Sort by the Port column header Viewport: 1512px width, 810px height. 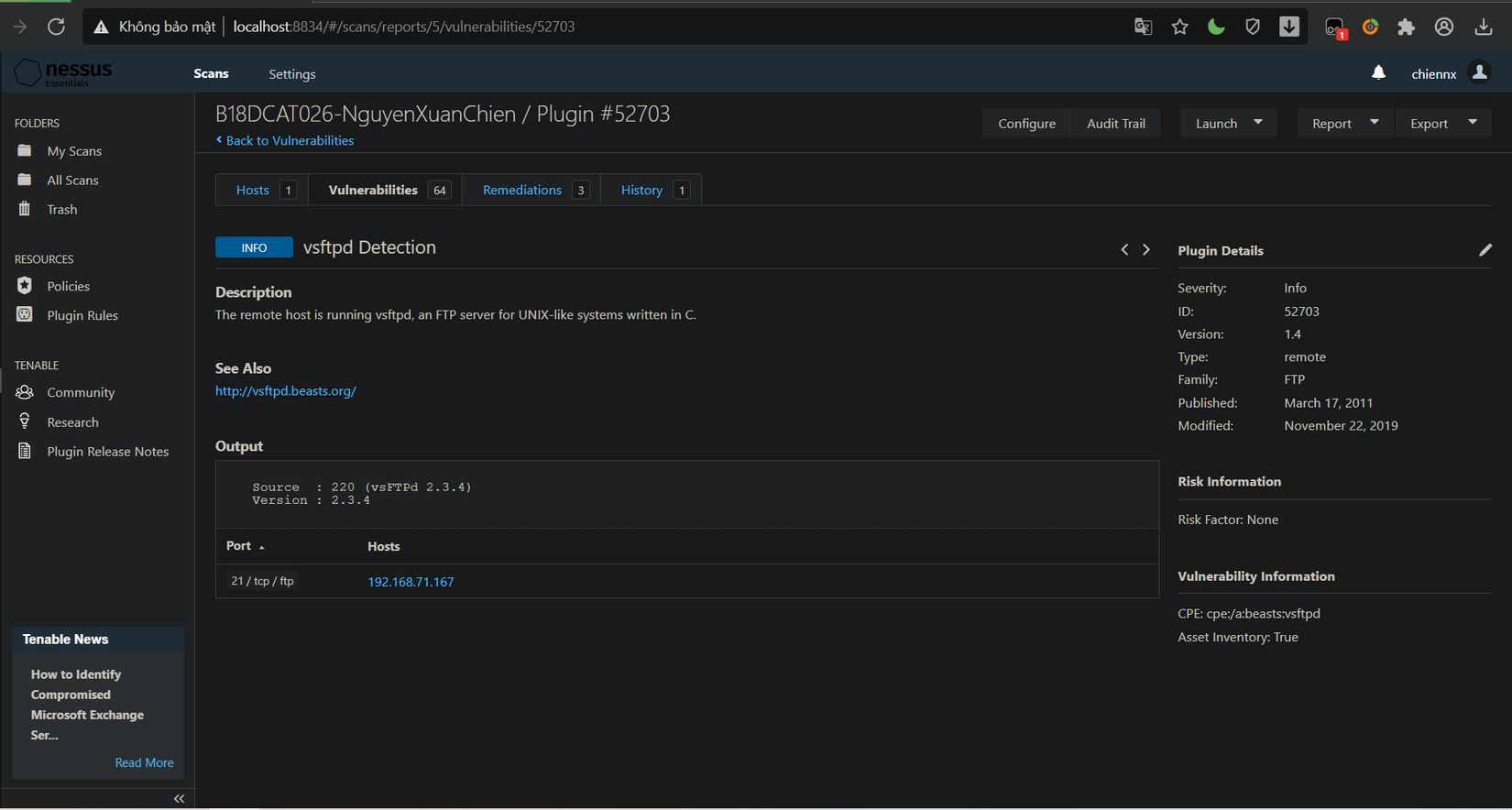pos(239,546)
